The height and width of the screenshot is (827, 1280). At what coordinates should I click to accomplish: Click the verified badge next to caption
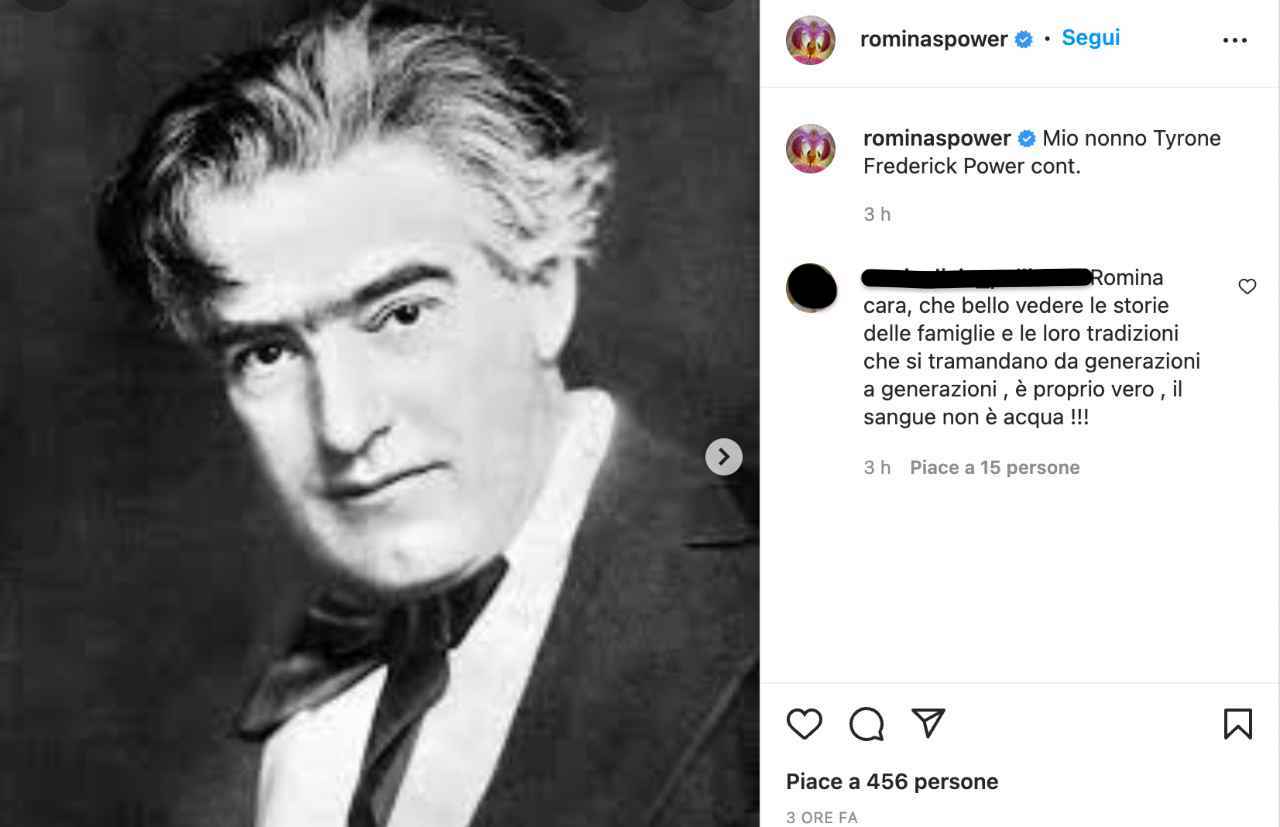(1027, 139)
